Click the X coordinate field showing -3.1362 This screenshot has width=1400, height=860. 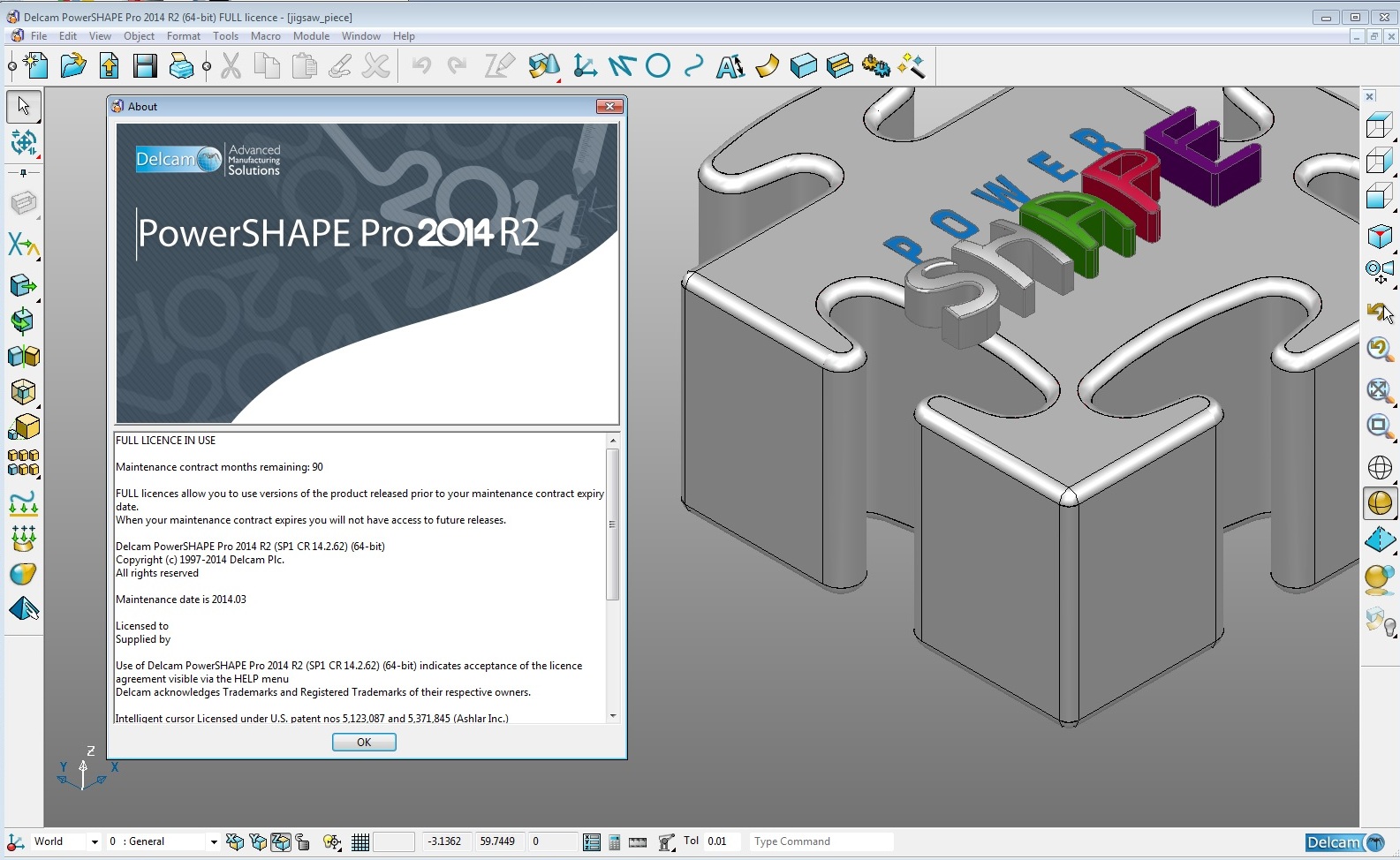click(x=447, y=841)
